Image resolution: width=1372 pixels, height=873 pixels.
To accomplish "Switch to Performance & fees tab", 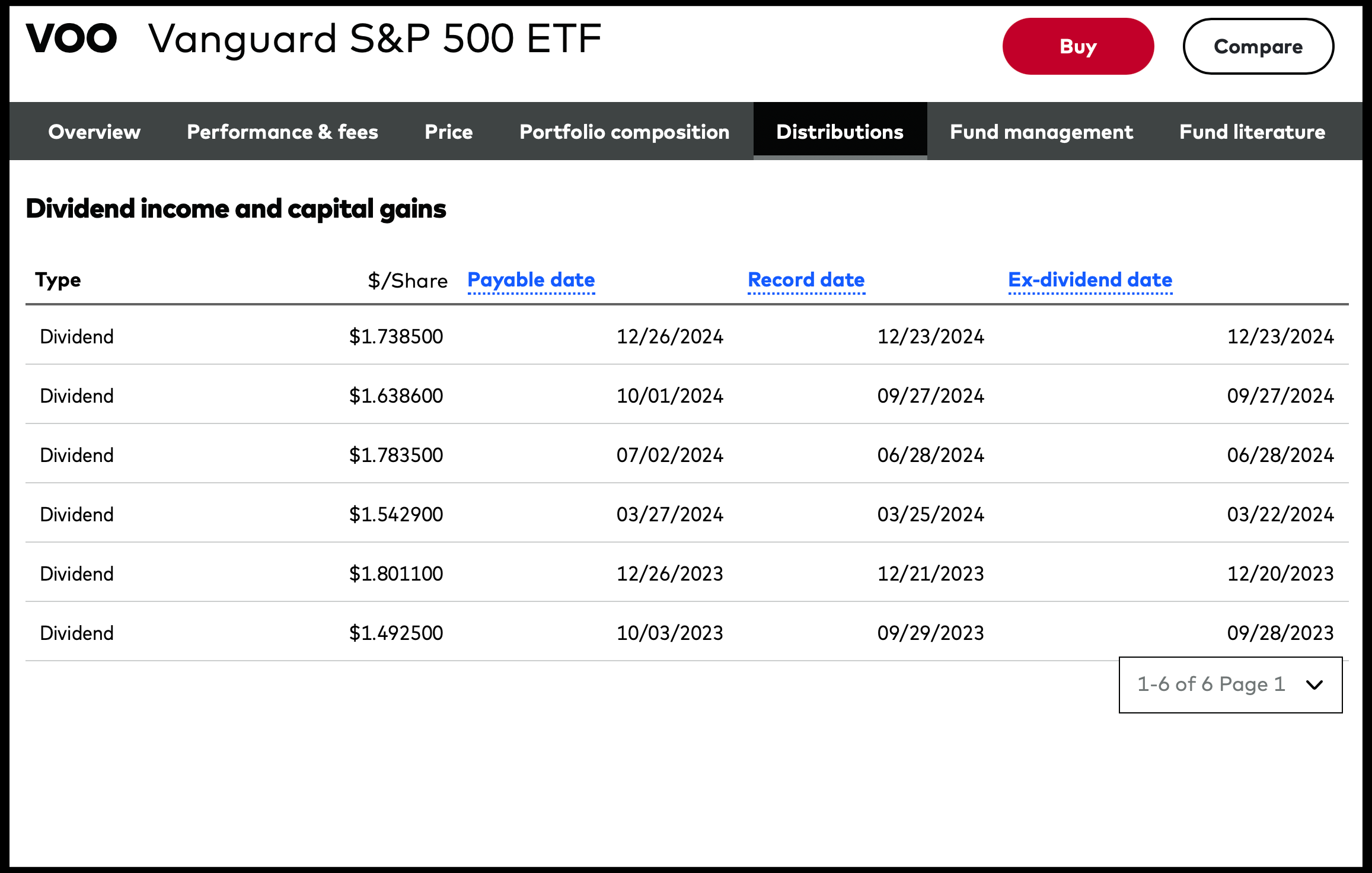I will [282, 132].
